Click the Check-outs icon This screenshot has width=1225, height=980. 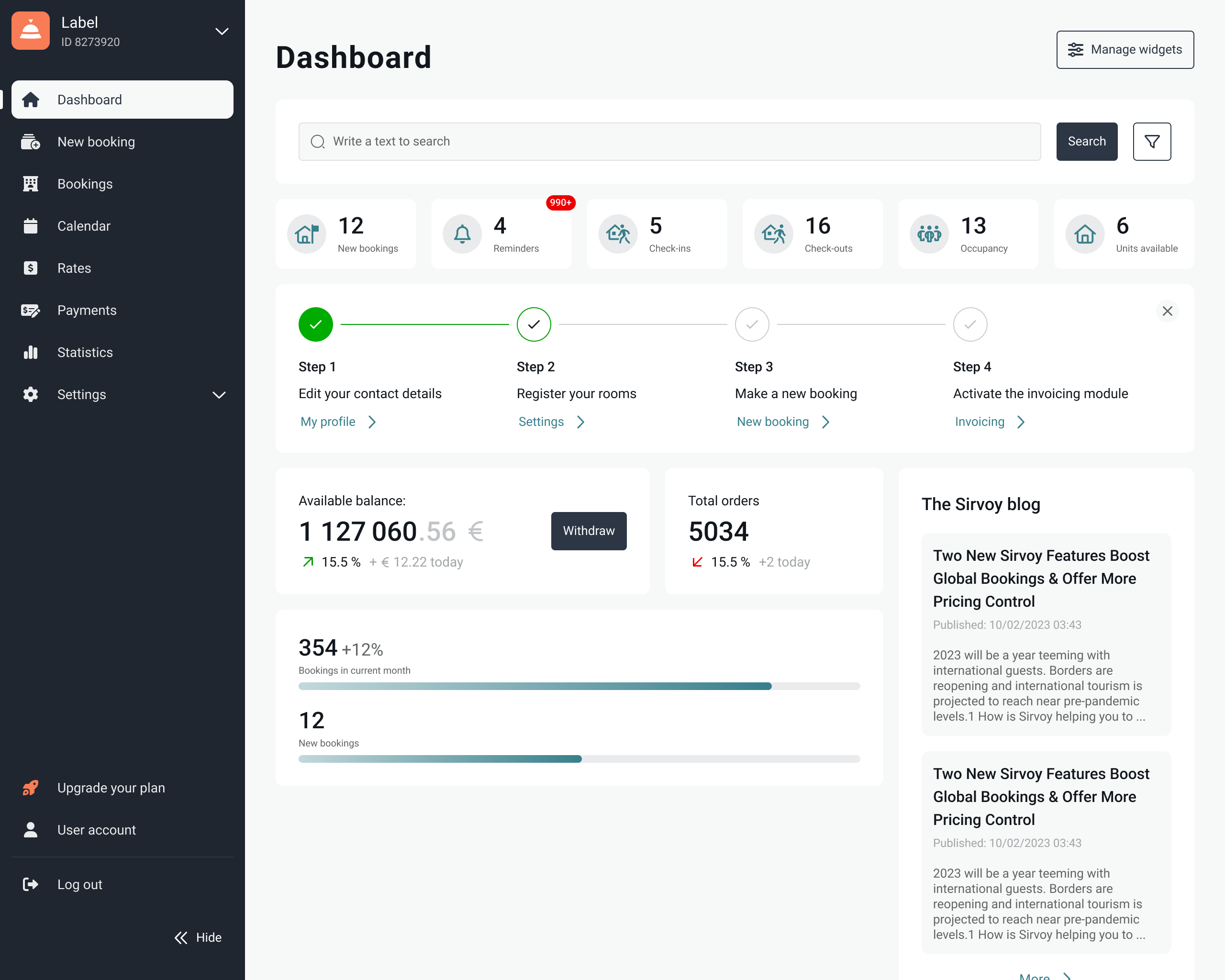(774, 234)
